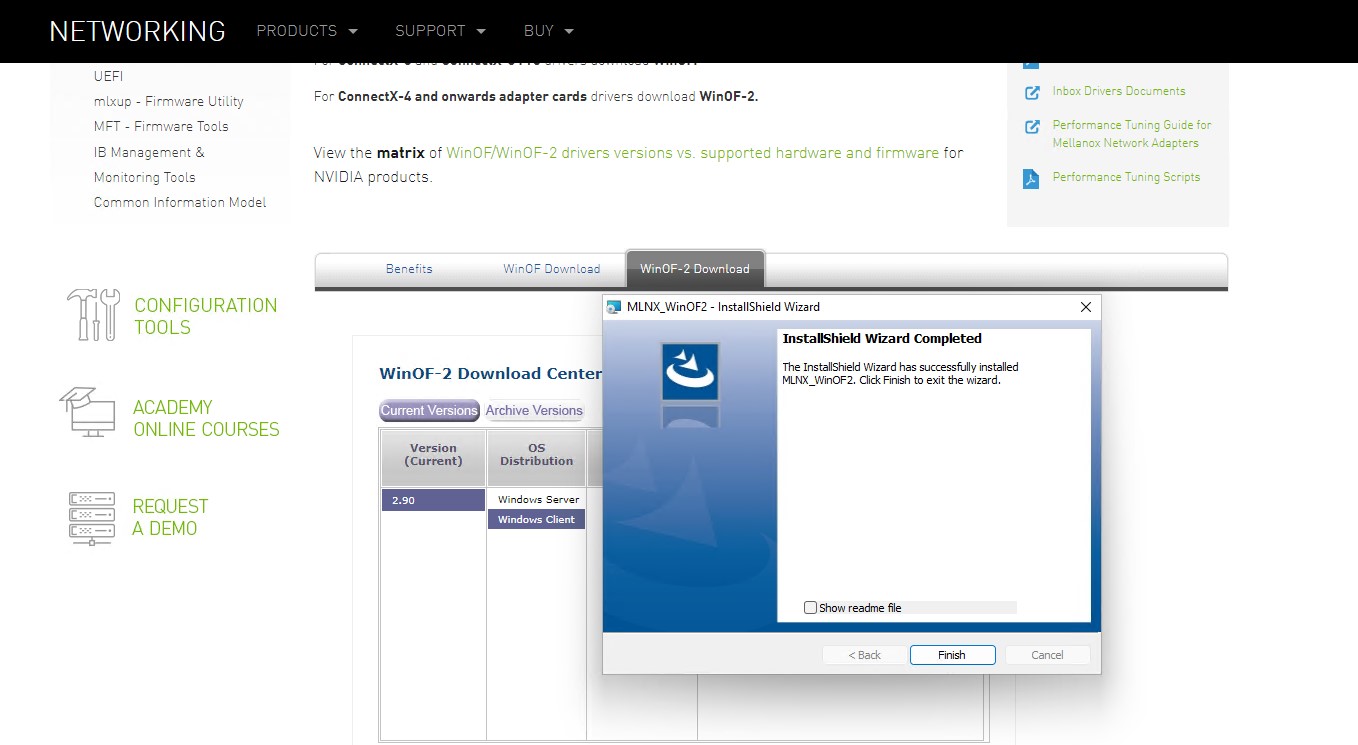Screen dimensions: 1358x745
Task: Click the Cancel button in the wizard
Action: pos(1047,655)
